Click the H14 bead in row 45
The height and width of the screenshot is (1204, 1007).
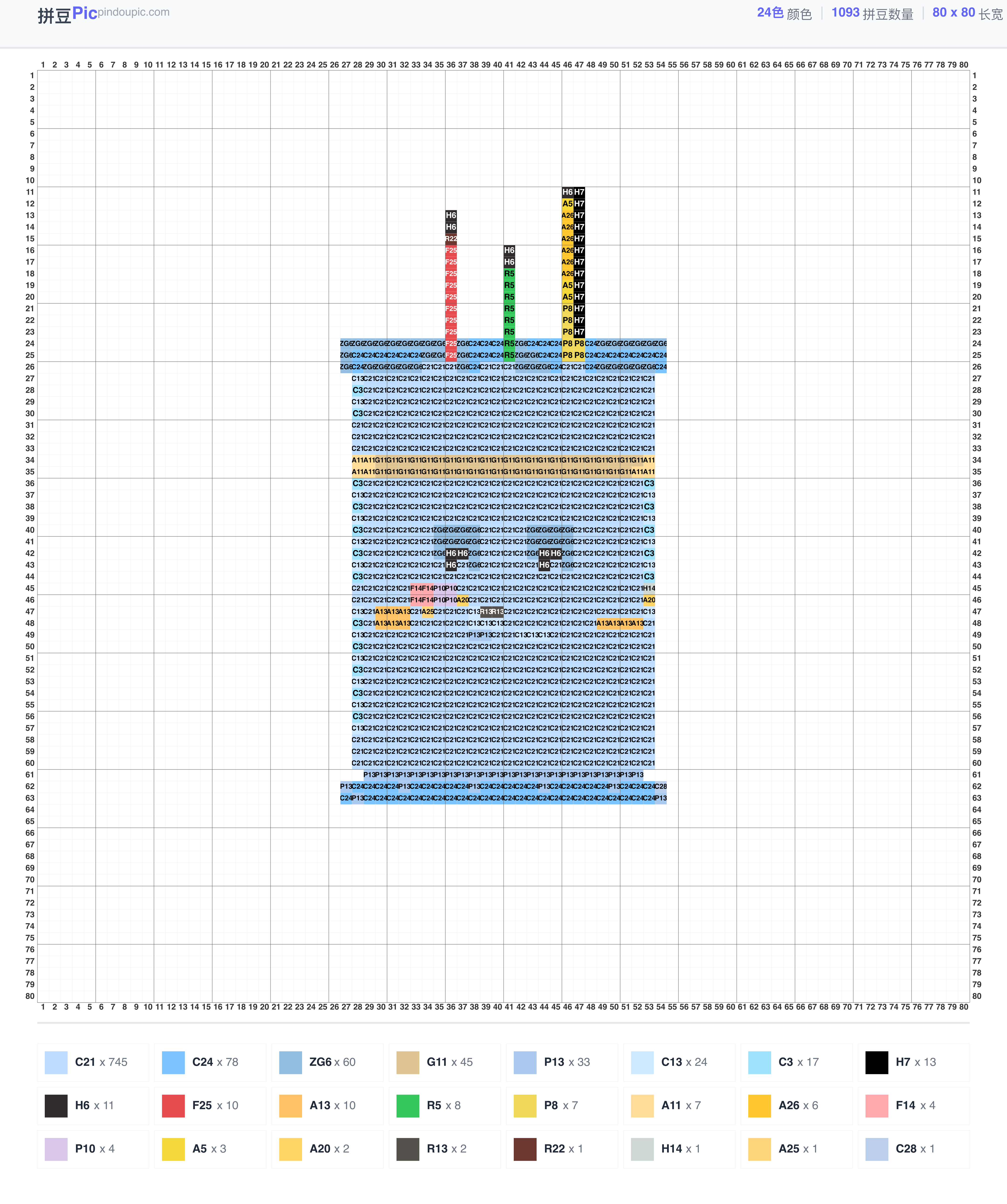[649, 588]
